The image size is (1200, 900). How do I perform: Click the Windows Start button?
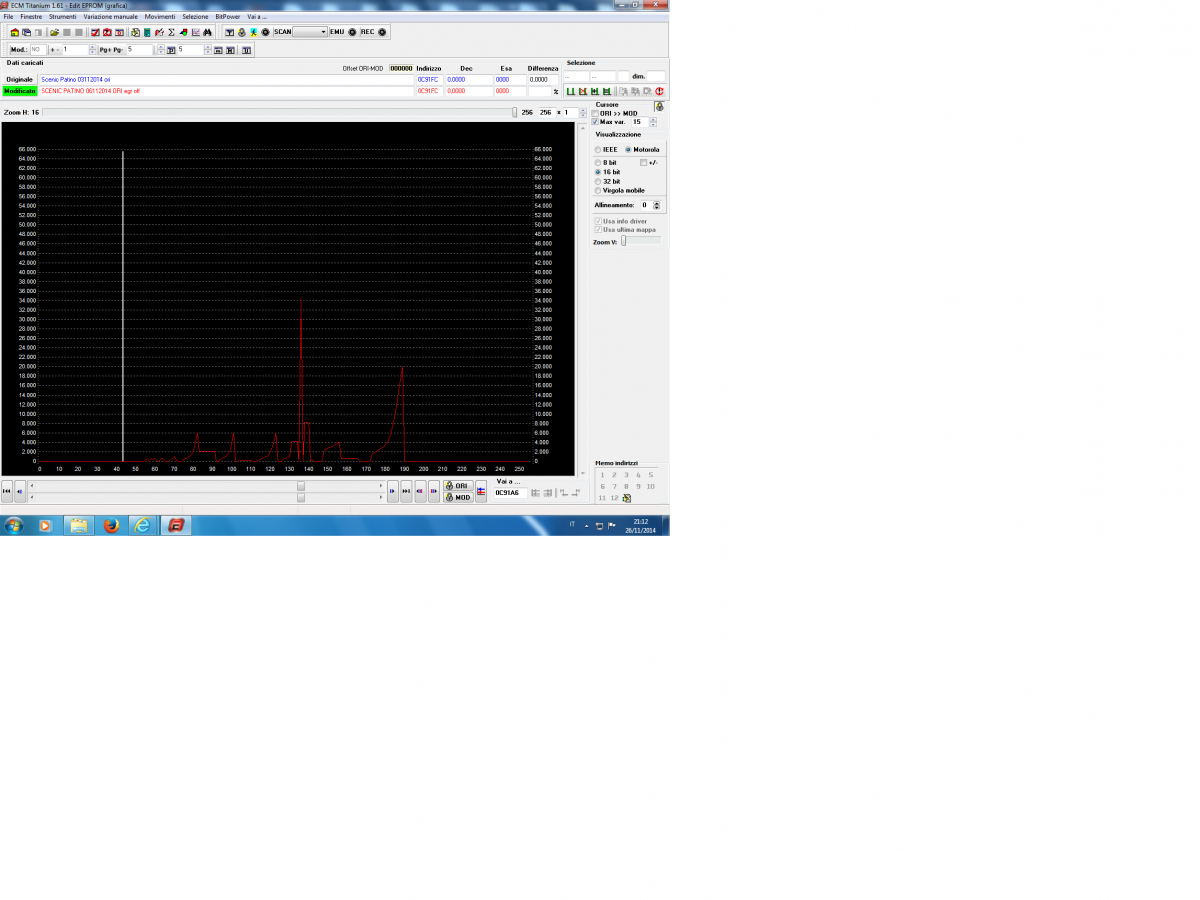(x=14, y=525)
